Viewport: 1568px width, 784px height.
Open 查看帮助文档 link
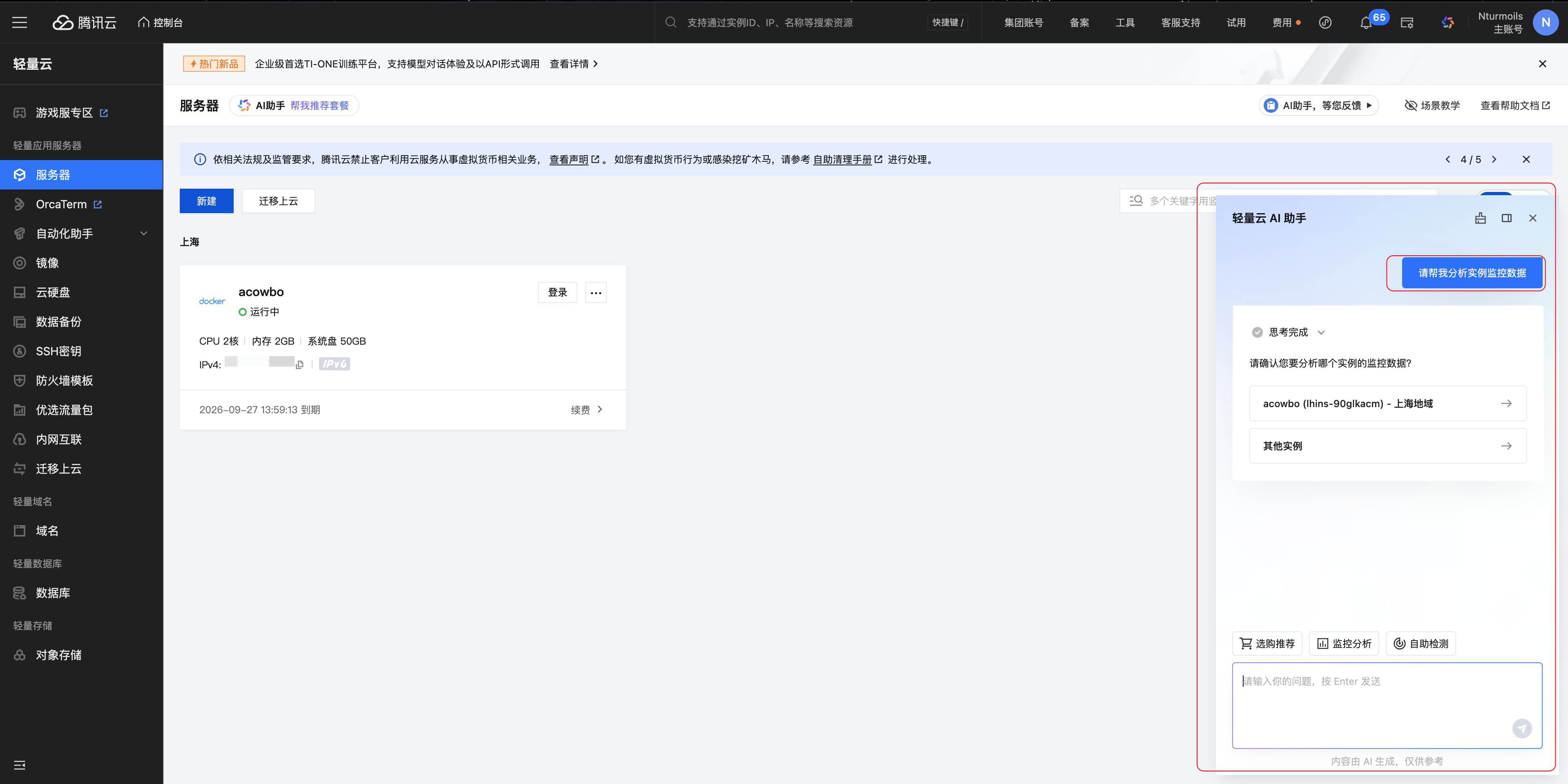[x=1514, y=105]
